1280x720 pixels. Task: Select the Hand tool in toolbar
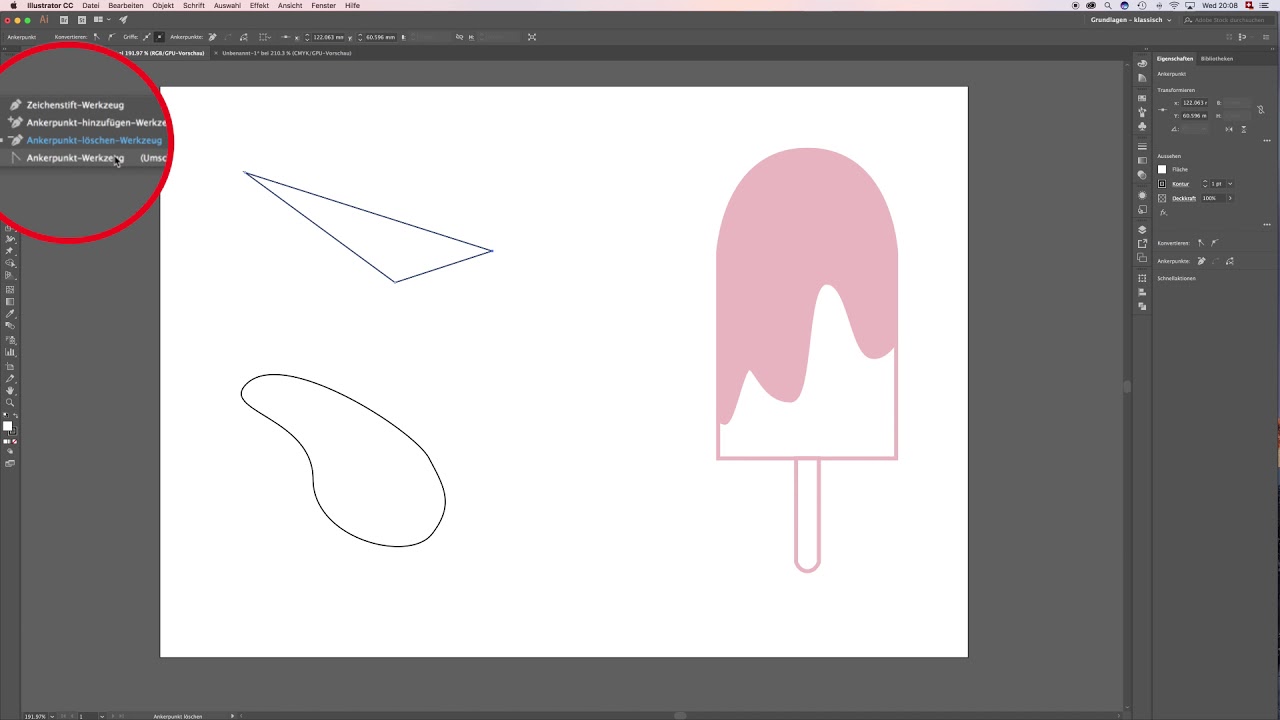[x=10, y=391]
